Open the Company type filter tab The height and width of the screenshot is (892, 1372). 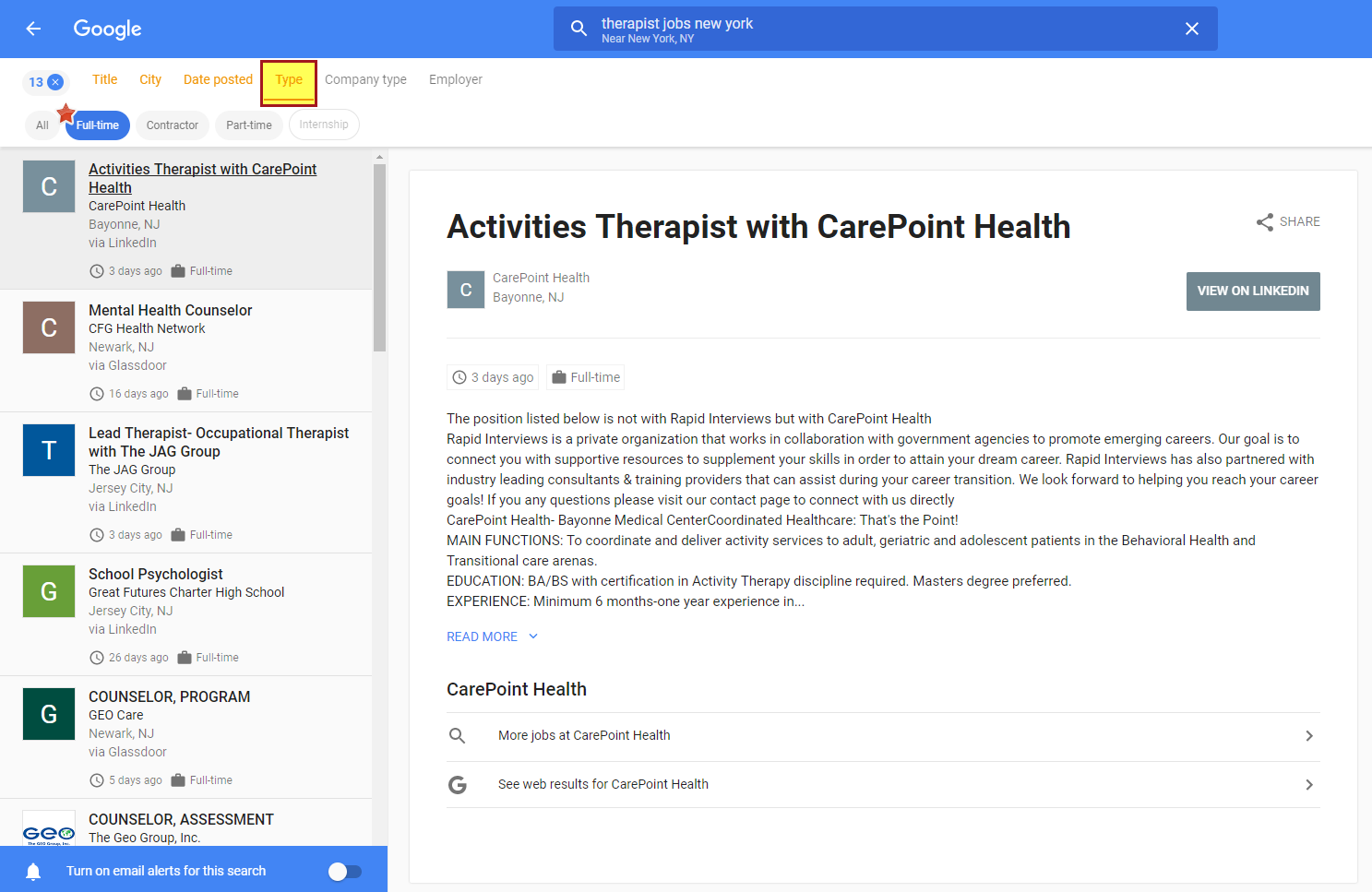(x=365, y=79)
